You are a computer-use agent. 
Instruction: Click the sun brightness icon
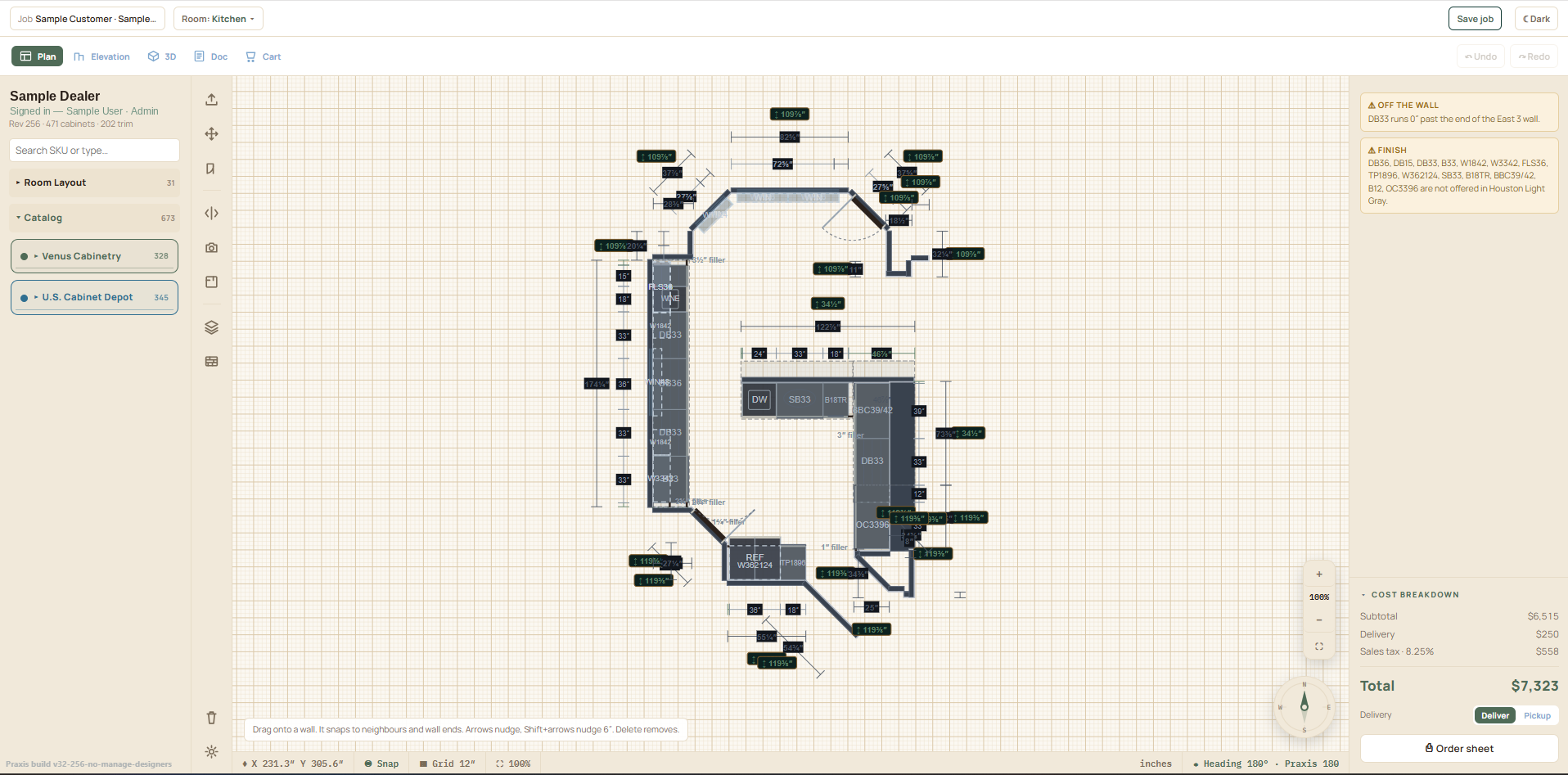coord(211,751)
